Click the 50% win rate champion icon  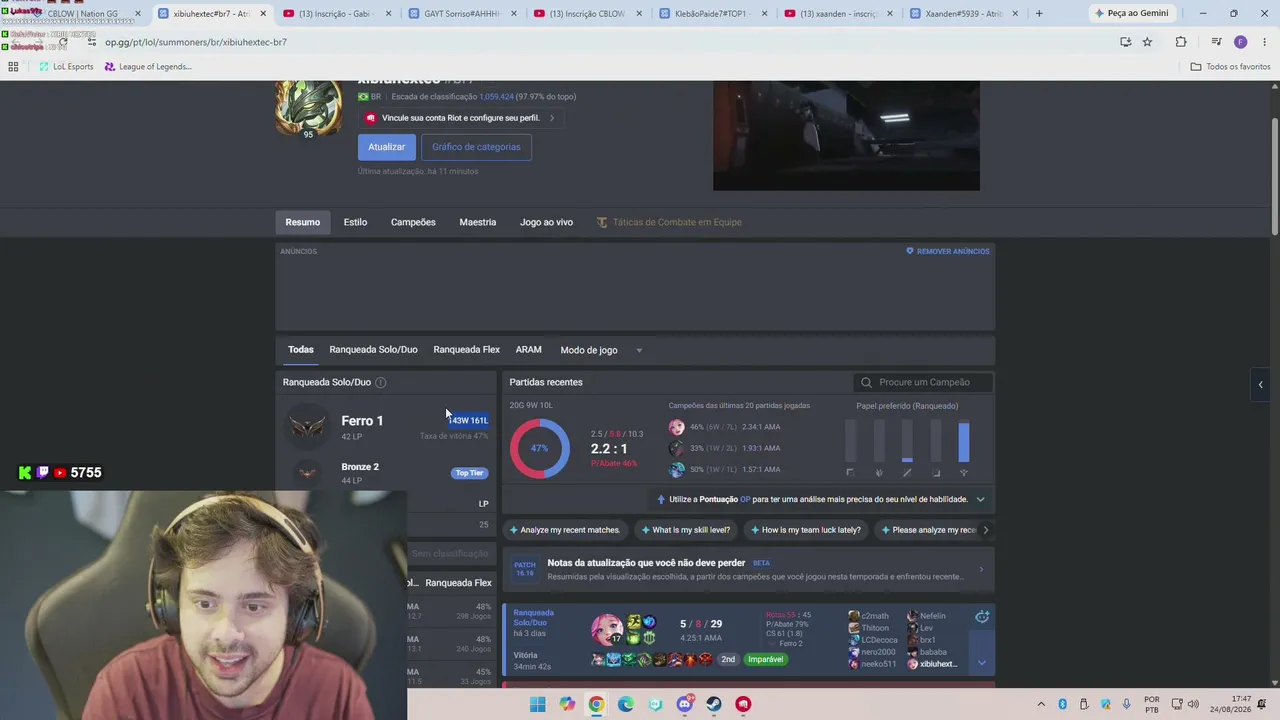point(677,469)
